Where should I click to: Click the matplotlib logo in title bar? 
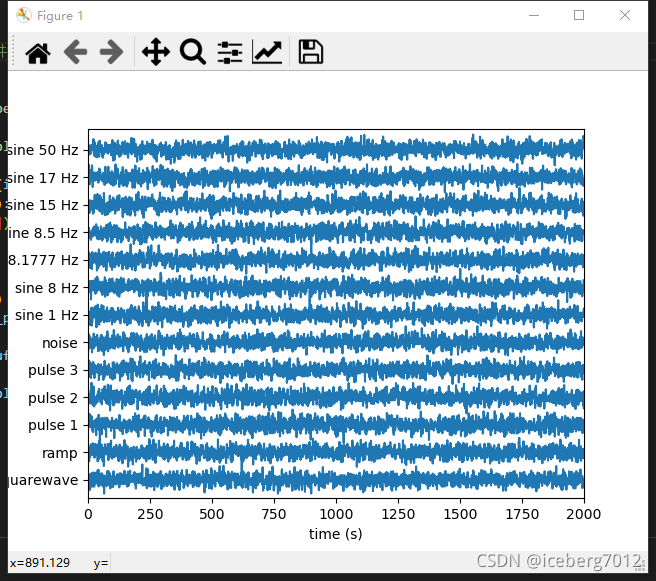[24, 15]
